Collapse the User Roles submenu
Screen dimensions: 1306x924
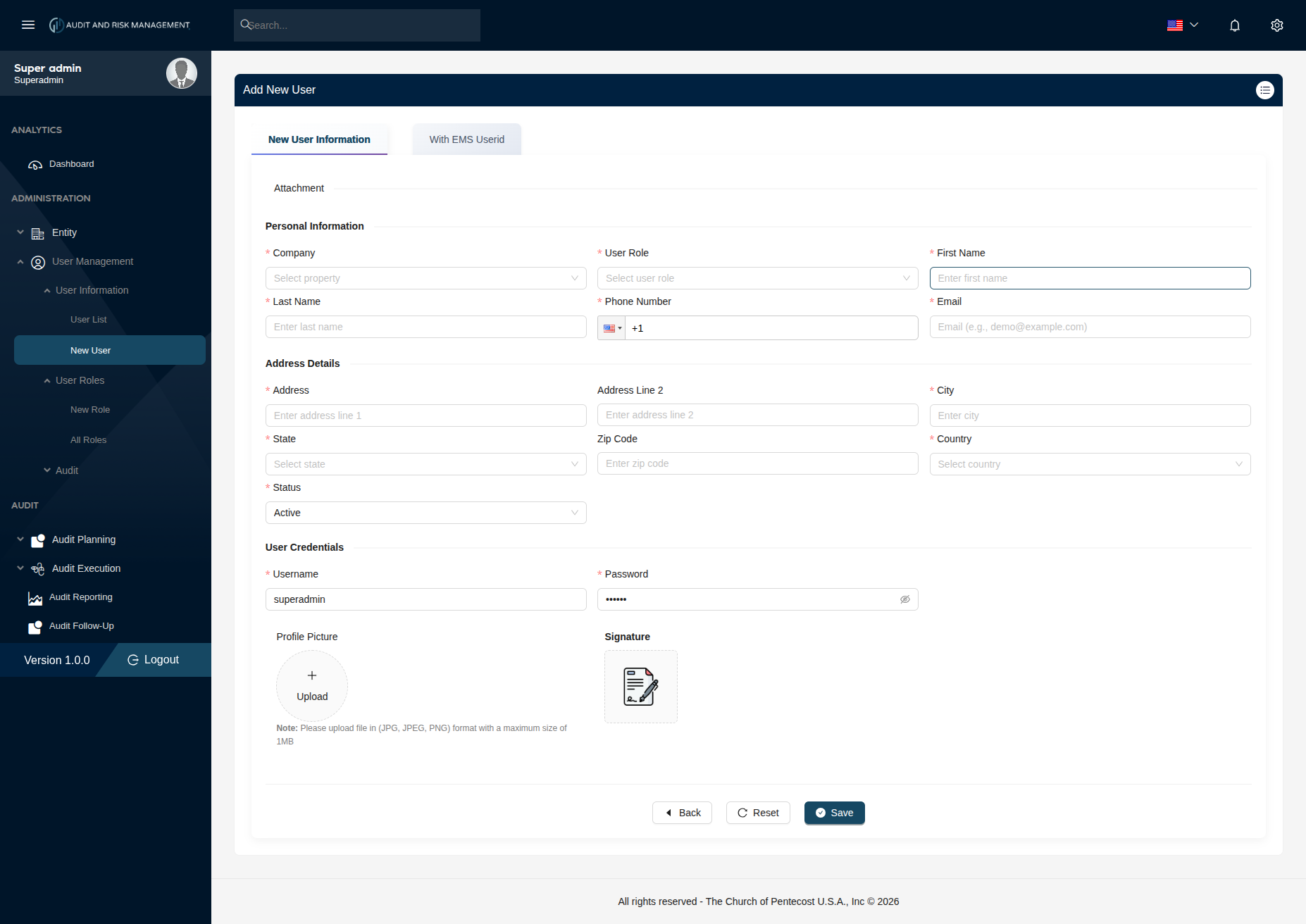47,380
